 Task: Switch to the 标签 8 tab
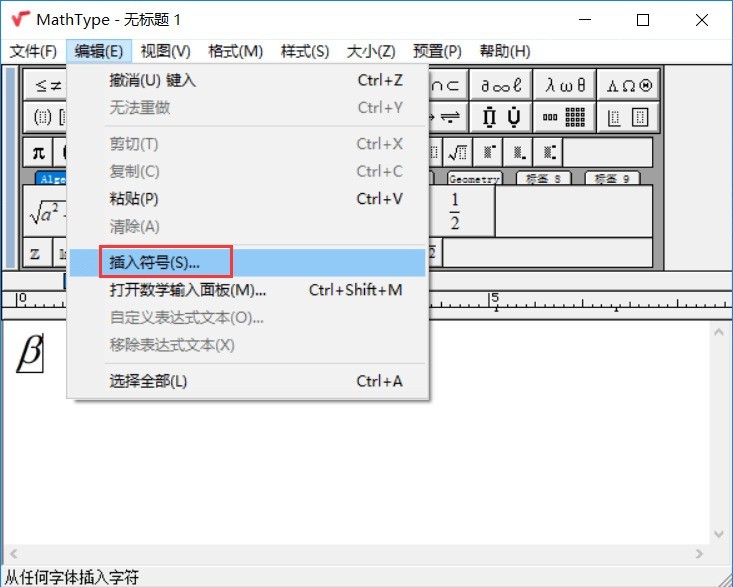click(x=543, y=179)
